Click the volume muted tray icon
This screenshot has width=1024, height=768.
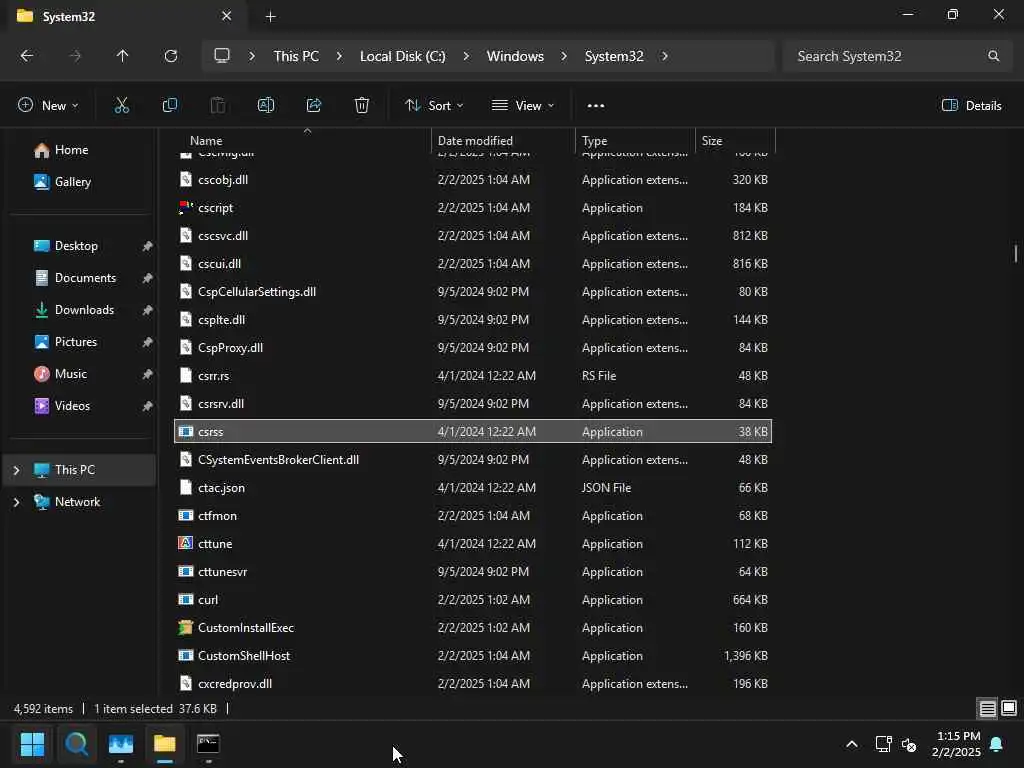click(x=909, y=744)
